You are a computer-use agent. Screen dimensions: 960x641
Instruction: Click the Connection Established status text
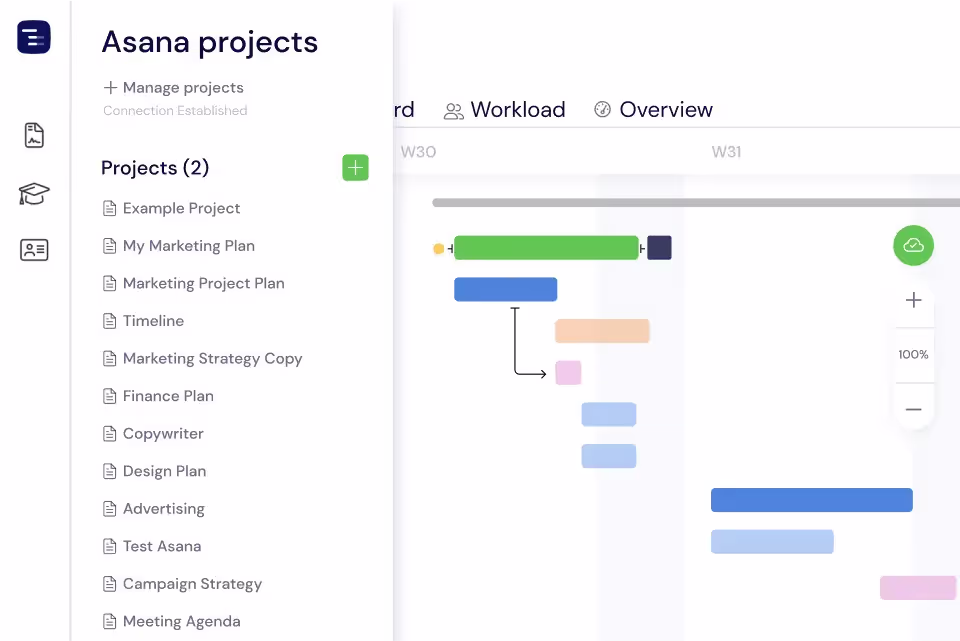pos(175,111)
